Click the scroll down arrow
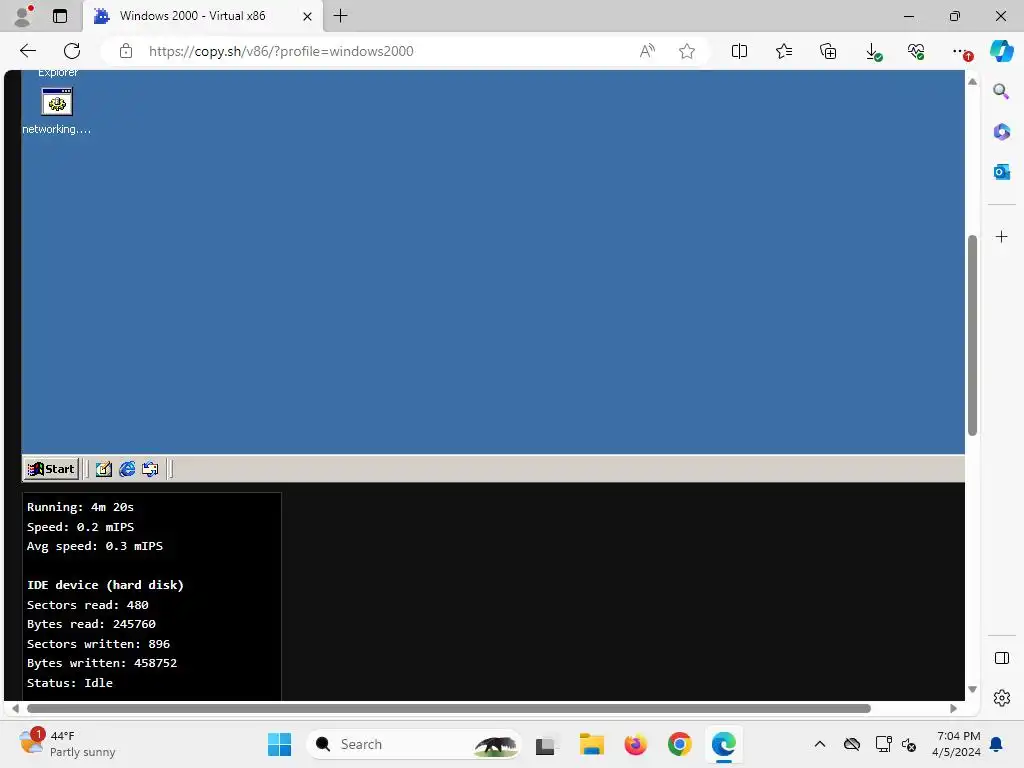This screenshot has height=768, width=1024. coord(972,690)
